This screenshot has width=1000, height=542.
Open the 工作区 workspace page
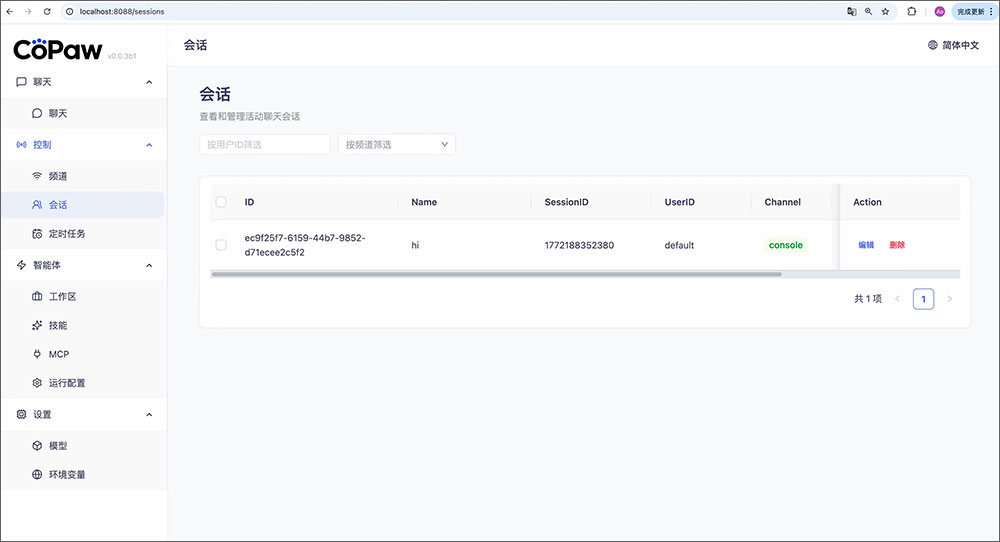click(83, 297)
